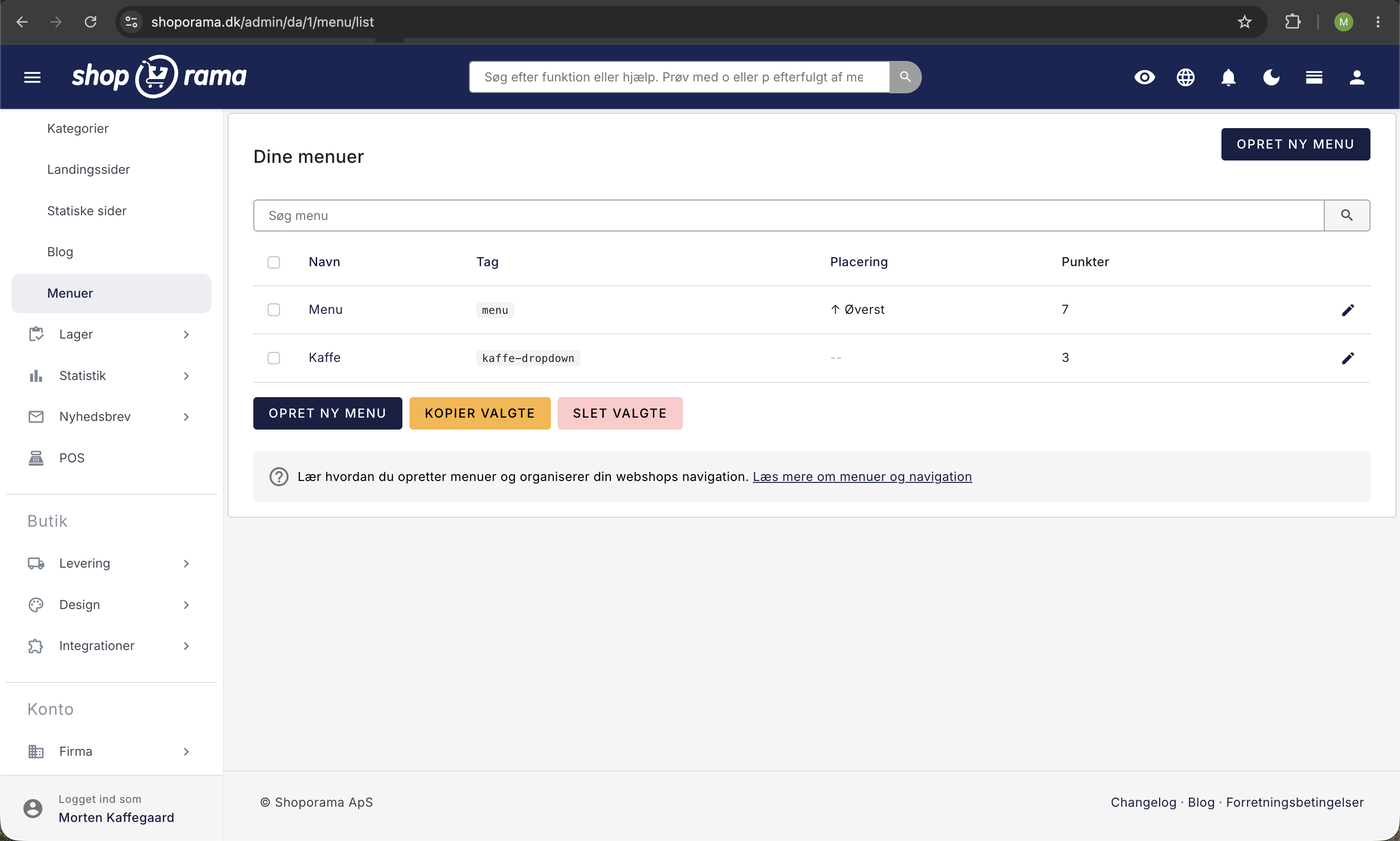The image size is (1400, 841).
Task: Open the hamburger sidebar menu
Action: [x=32, y=77]
